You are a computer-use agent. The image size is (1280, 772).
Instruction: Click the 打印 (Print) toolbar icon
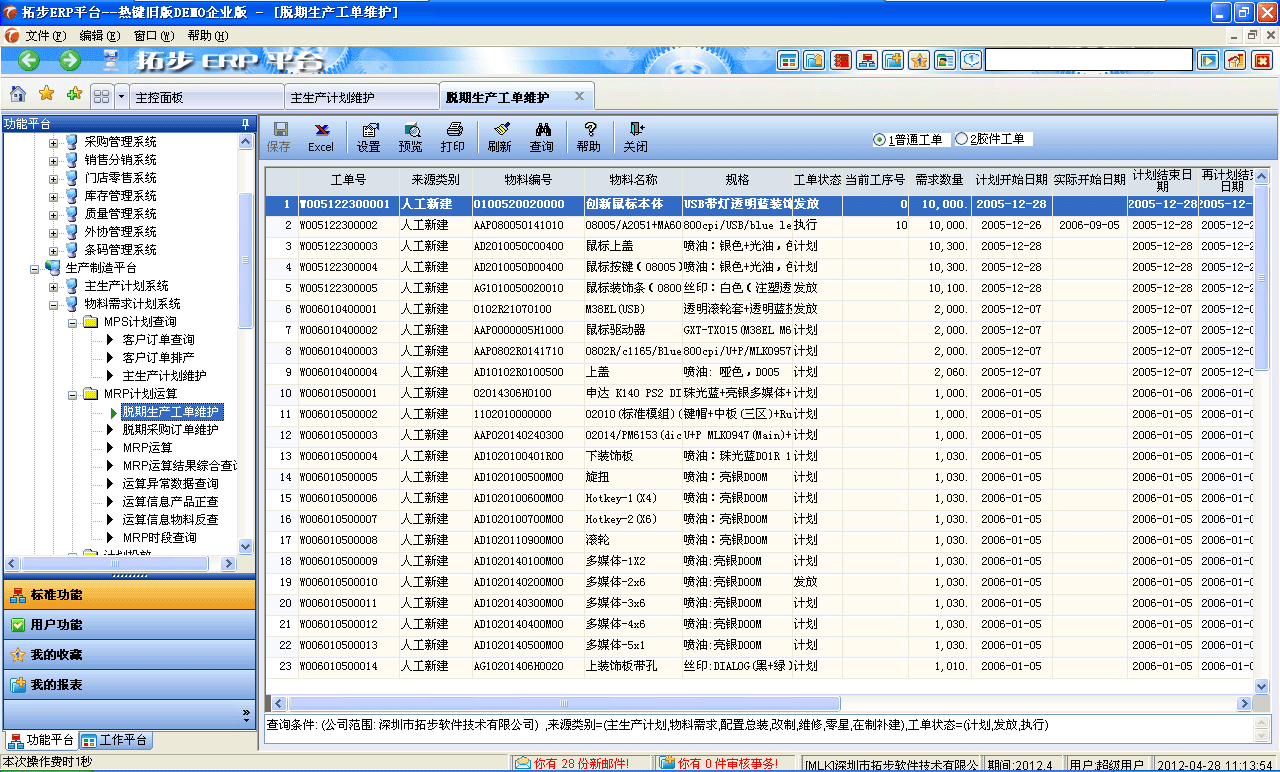(453, 137)
